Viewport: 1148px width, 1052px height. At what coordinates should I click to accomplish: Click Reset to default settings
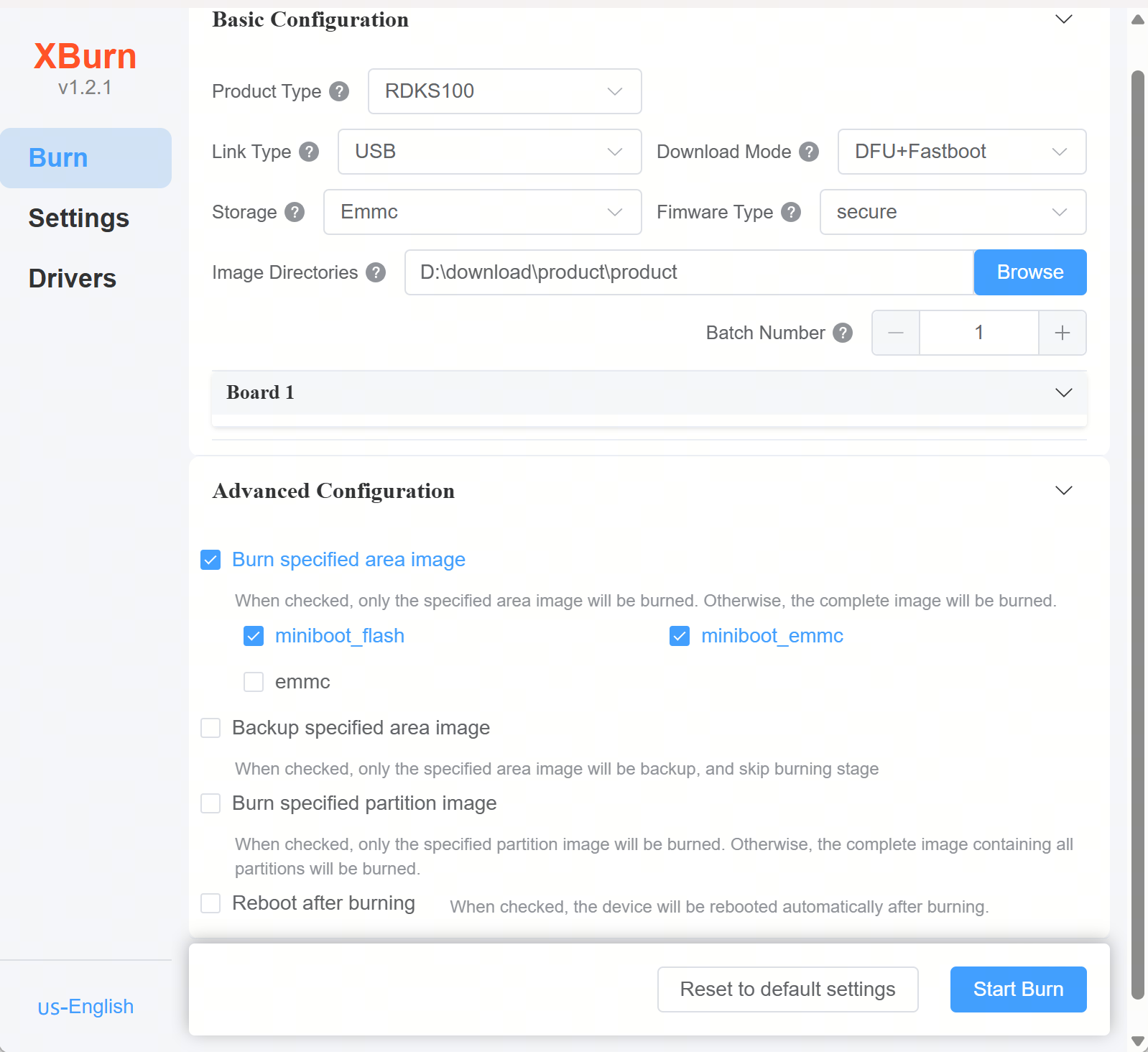coord(787,989)
